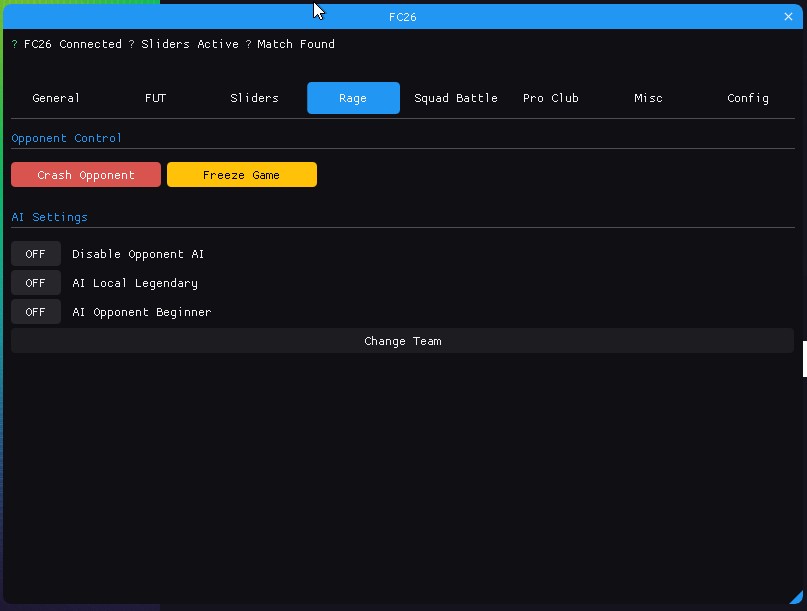Select the Sliders tab
This screenshot has width=807, height=611.
(254, 98)
